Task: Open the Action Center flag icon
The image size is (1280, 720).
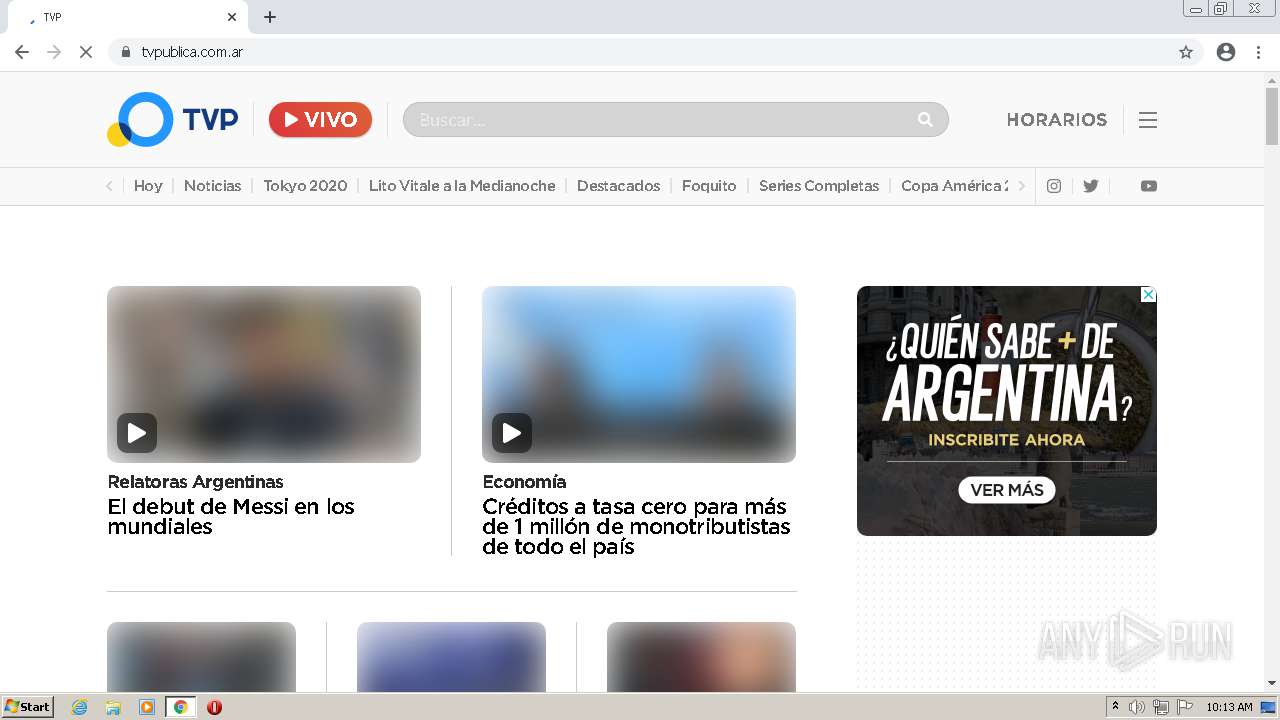Action: coord(1185,707)
